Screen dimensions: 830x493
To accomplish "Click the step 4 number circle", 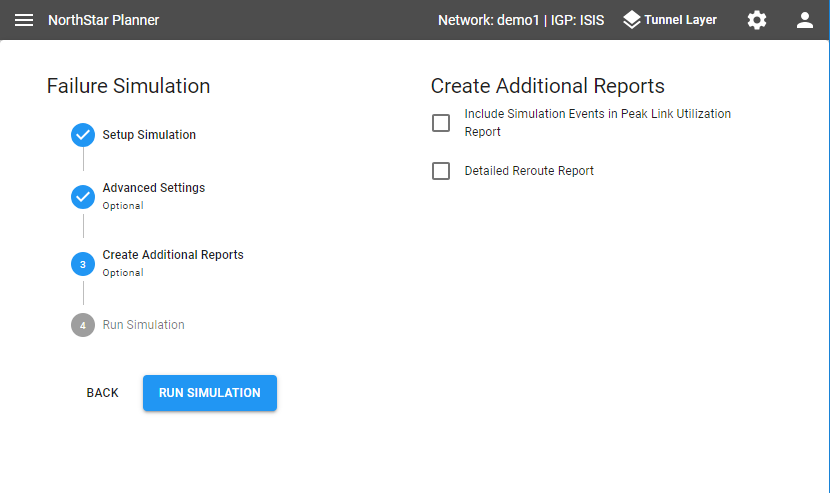I will point(83,325).
